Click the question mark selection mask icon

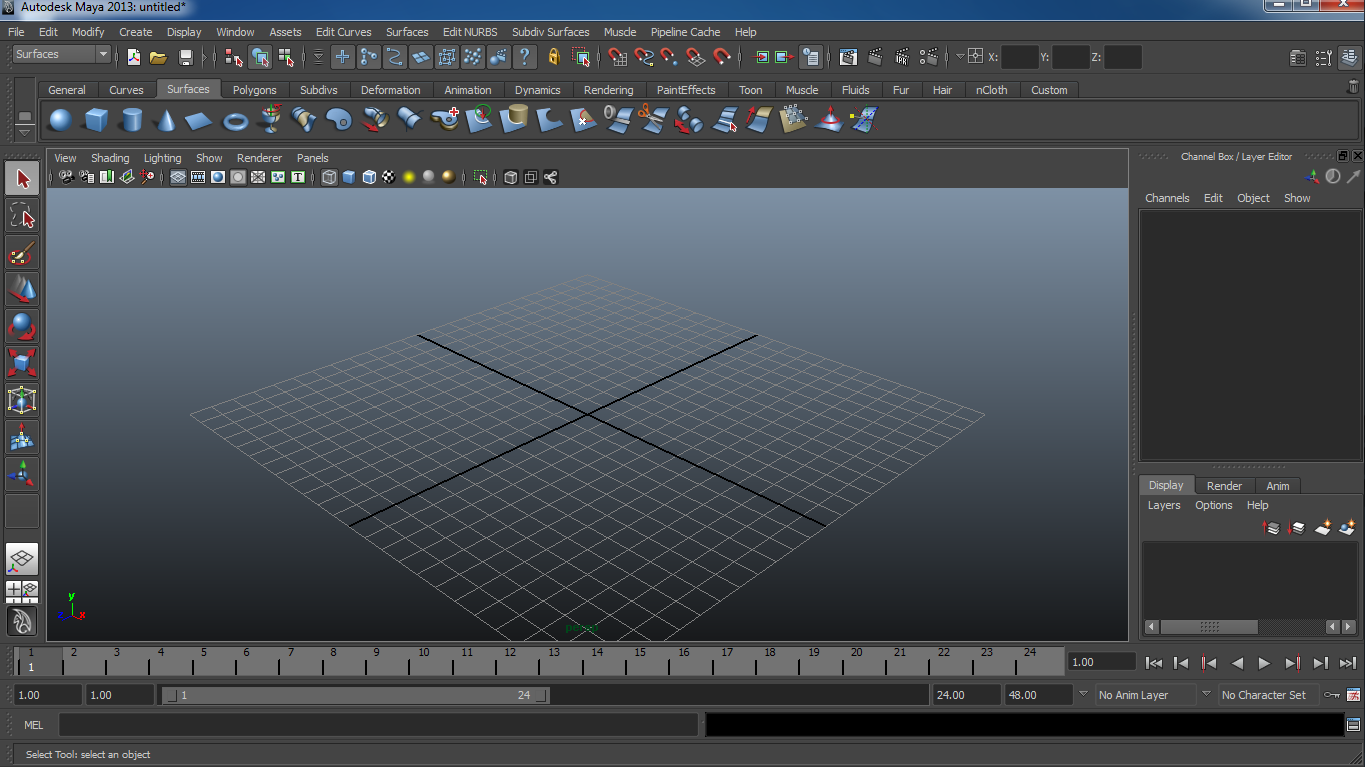pyautogui.click(x=524, y=57)
